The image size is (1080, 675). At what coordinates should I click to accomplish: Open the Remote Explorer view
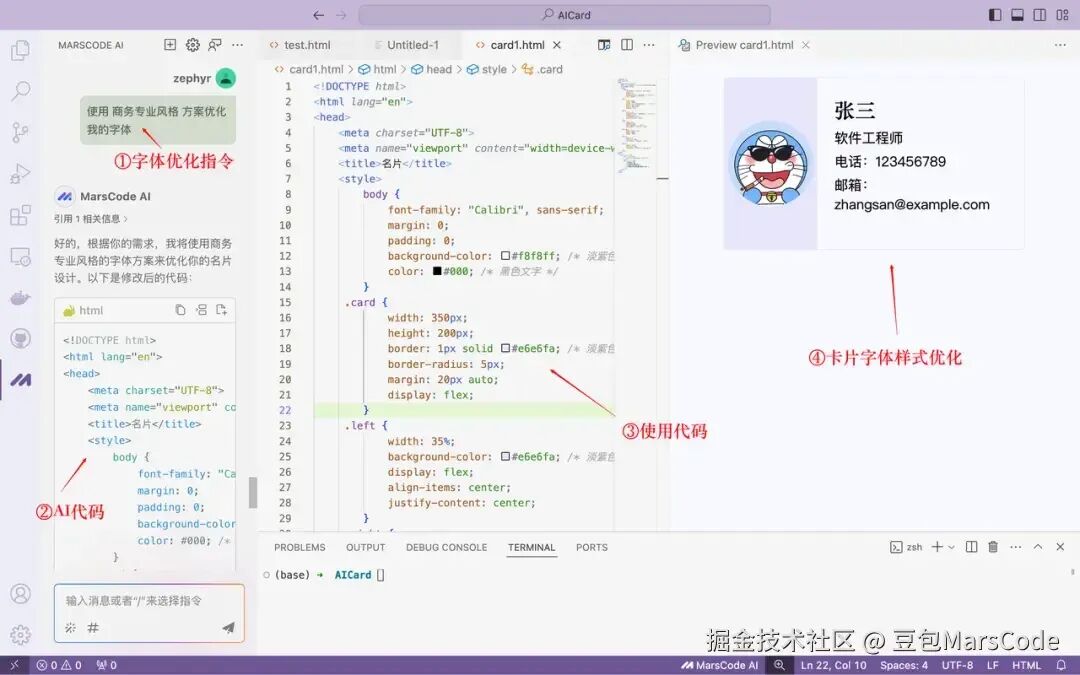[x=21, y=256]
